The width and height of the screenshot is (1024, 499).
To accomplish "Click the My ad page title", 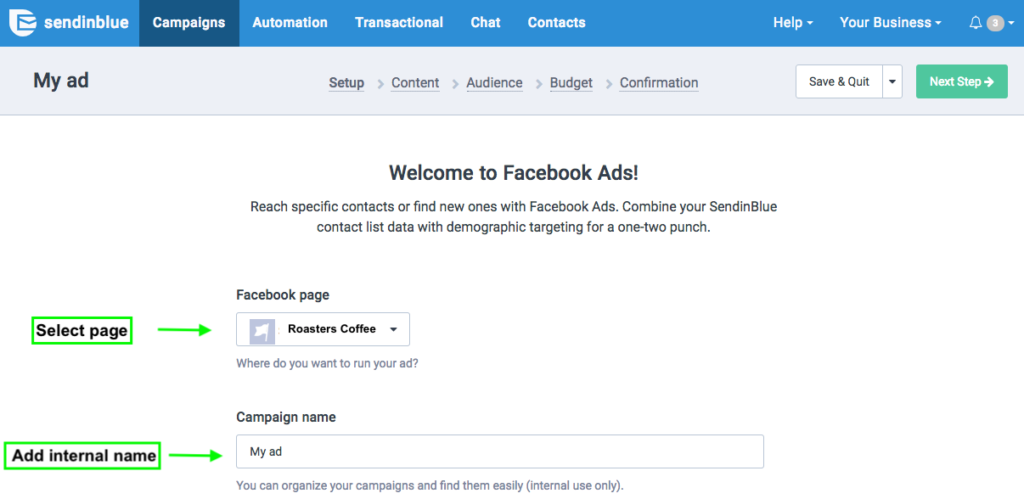I will click(x=61, y=81).
